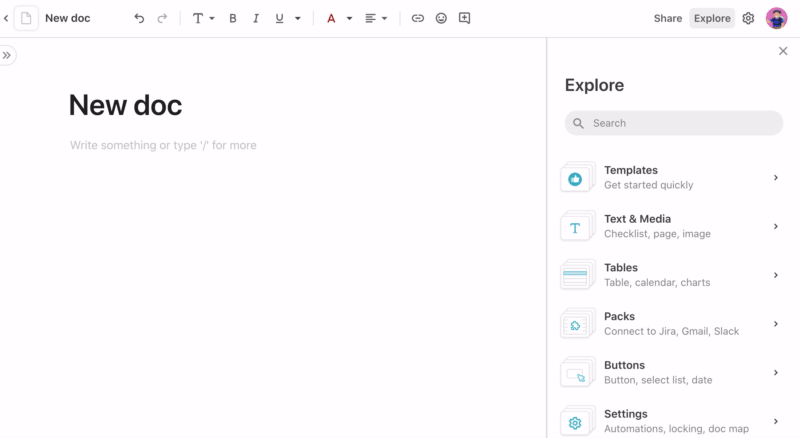Click the Templates thumbs-up icon
The height and width of the screenshot is (438, 800).
tap(577, 178)
